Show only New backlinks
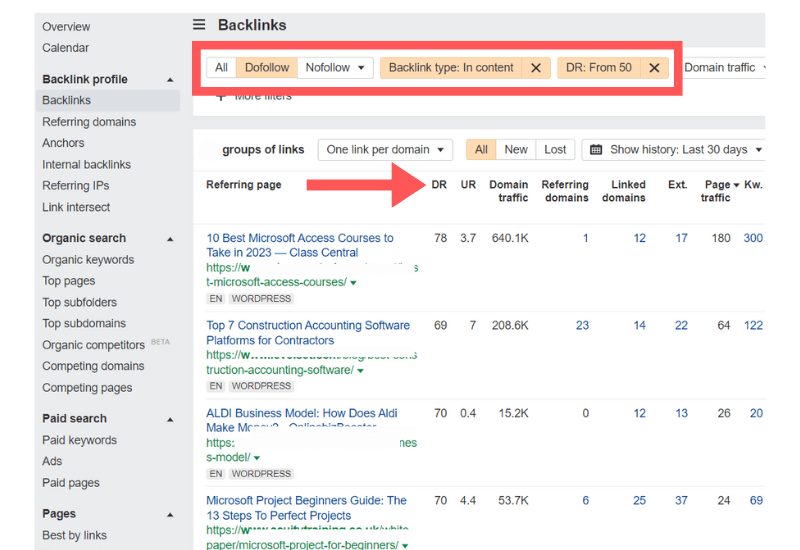800x550 pixels. (x=516, y=150)
